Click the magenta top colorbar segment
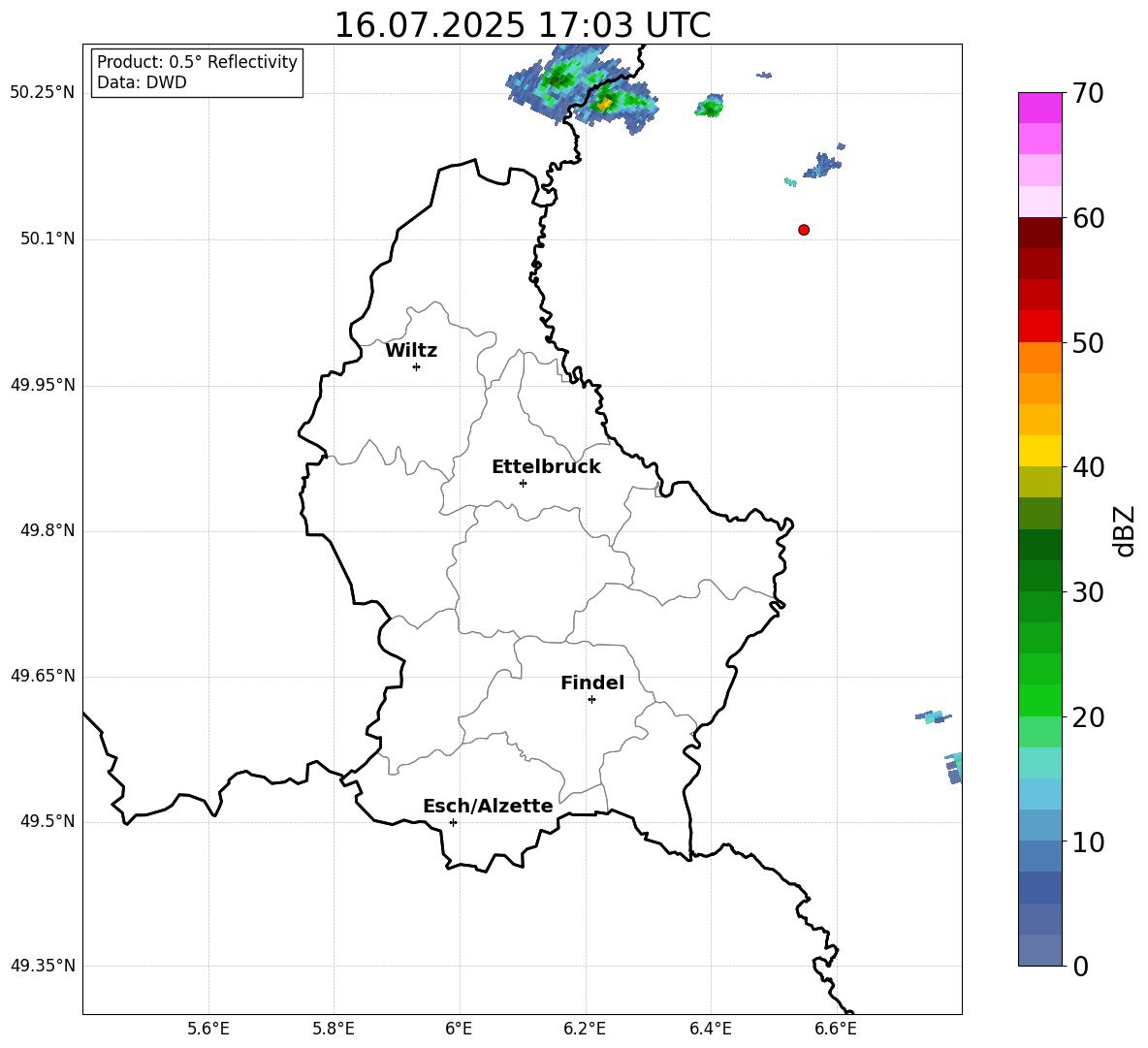Image resolution: width=1148 pixels, height=1048 pixels. click(x=1040, y=108)
